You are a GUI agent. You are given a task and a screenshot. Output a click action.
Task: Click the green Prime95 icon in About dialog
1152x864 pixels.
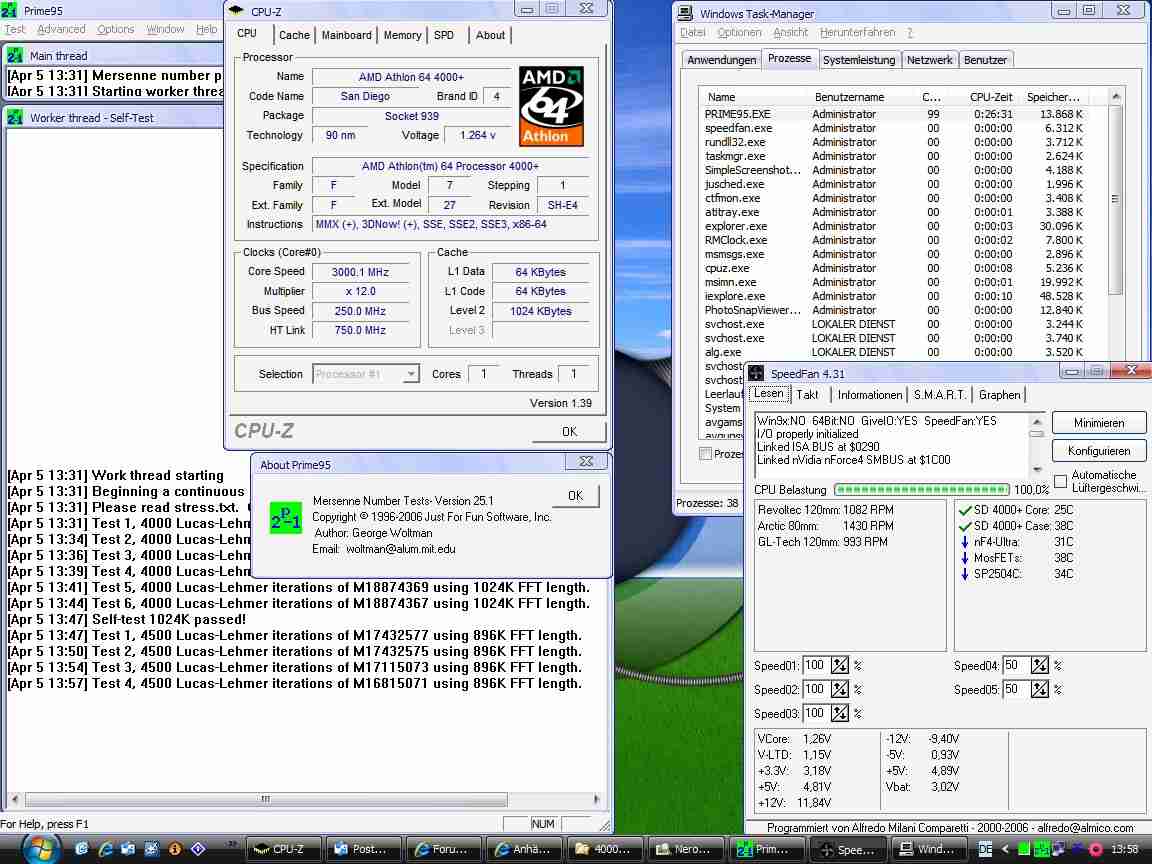tap(286, 517)
